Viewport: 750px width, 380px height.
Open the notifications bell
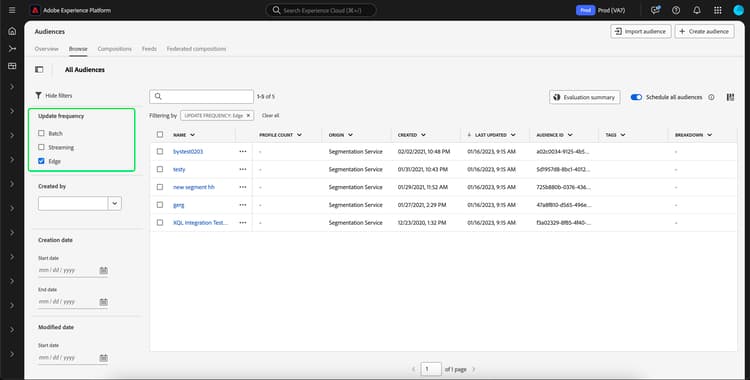point(697,10)
